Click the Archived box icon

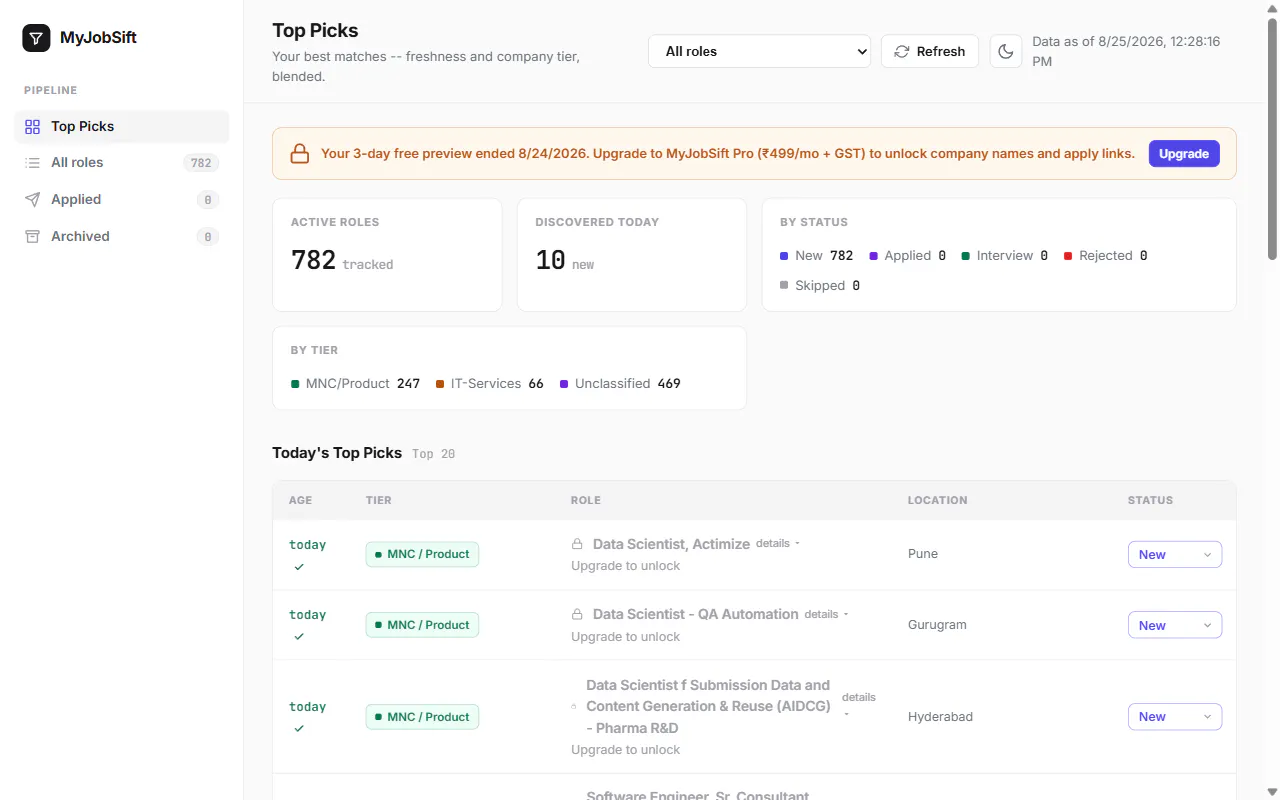pyautogui.click(x=33, y=236)
